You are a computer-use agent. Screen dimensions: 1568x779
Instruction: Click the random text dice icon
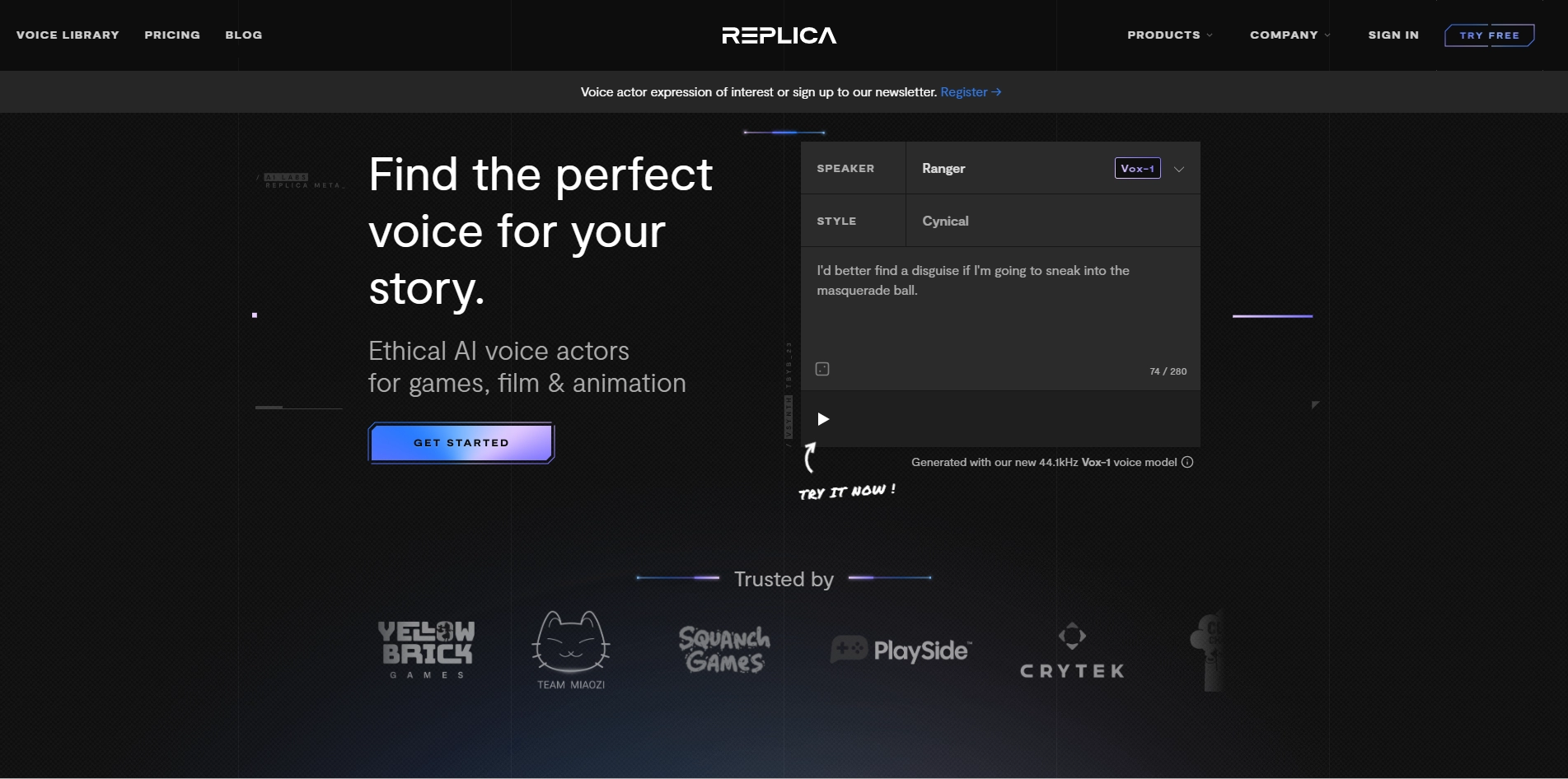(822, 369)
